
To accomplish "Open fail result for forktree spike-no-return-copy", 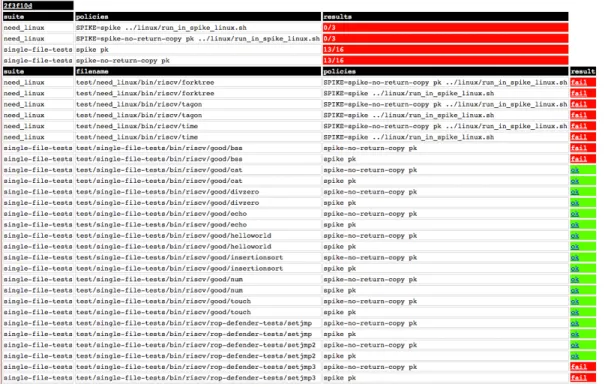I will 578,82.
